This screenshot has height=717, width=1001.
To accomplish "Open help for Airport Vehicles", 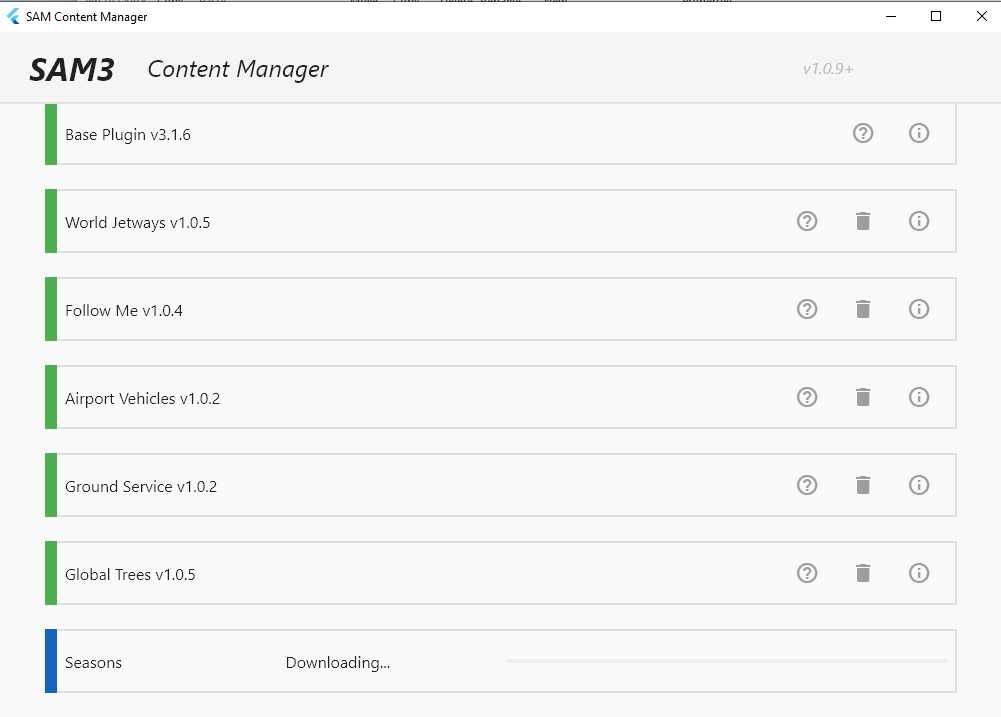I will [x=807, y=397].
